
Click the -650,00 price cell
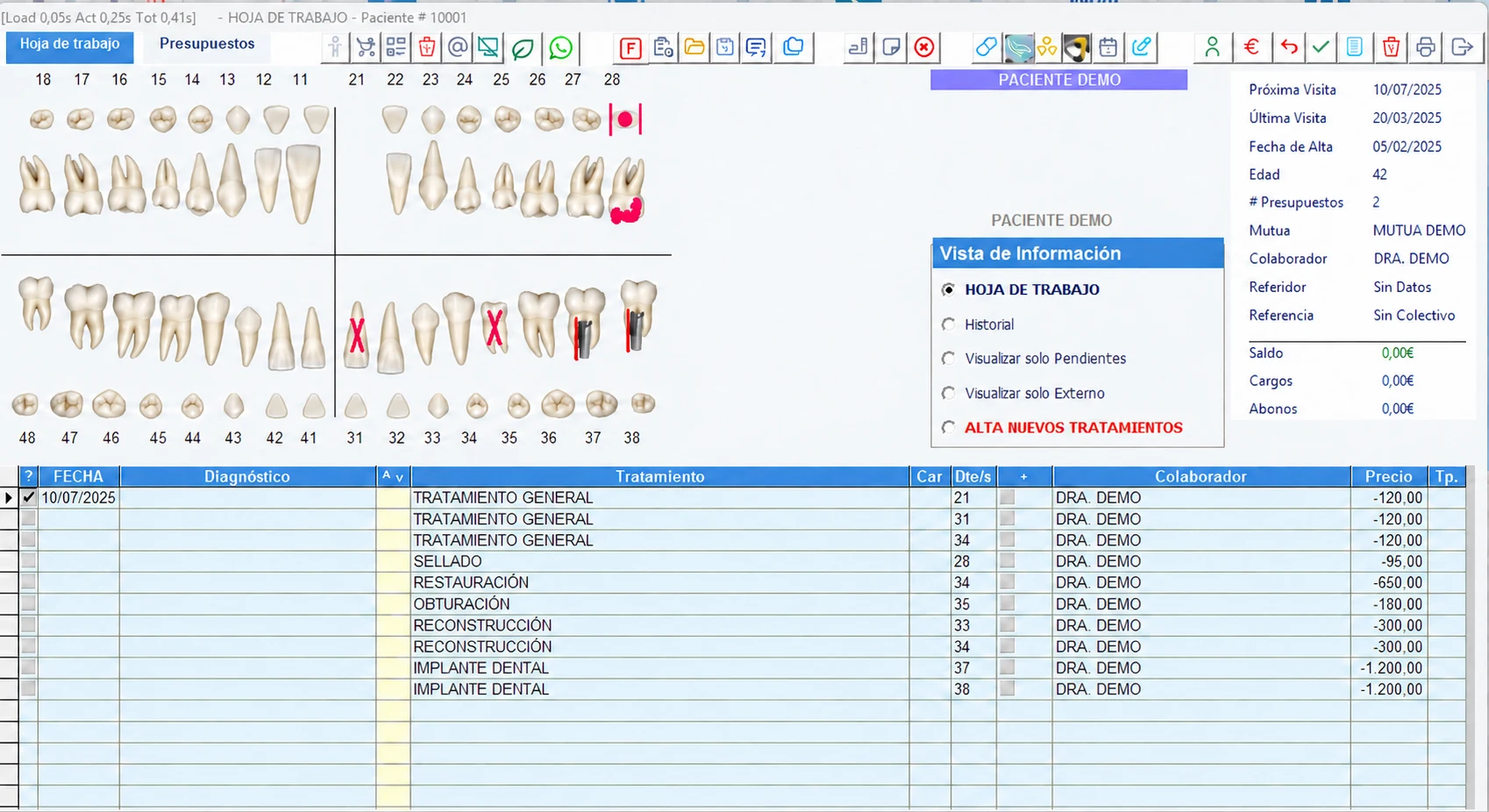(1388, 582)
